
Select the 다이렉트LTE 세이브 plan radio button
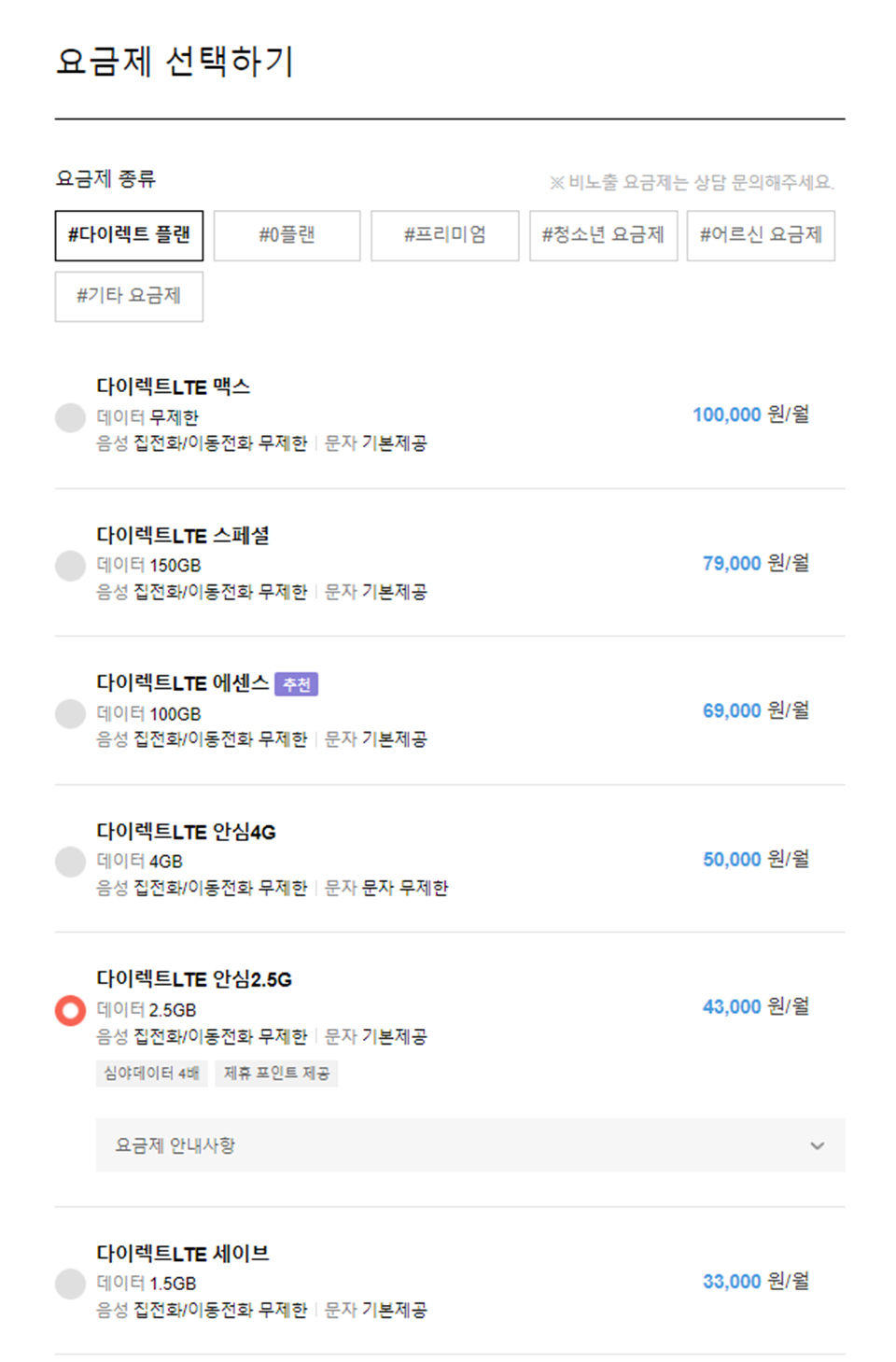click(69, 1284)
